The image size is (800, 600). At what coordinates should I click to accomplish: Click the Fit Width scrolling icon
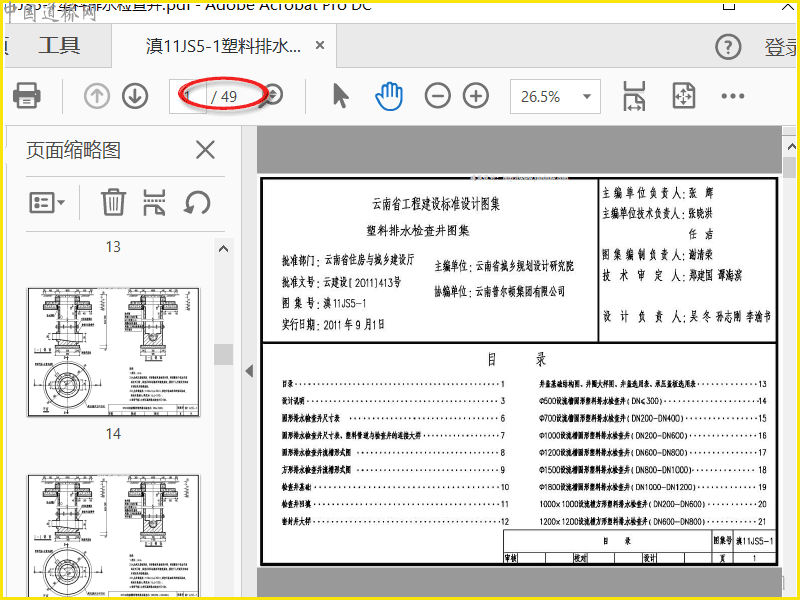[634, 96]
